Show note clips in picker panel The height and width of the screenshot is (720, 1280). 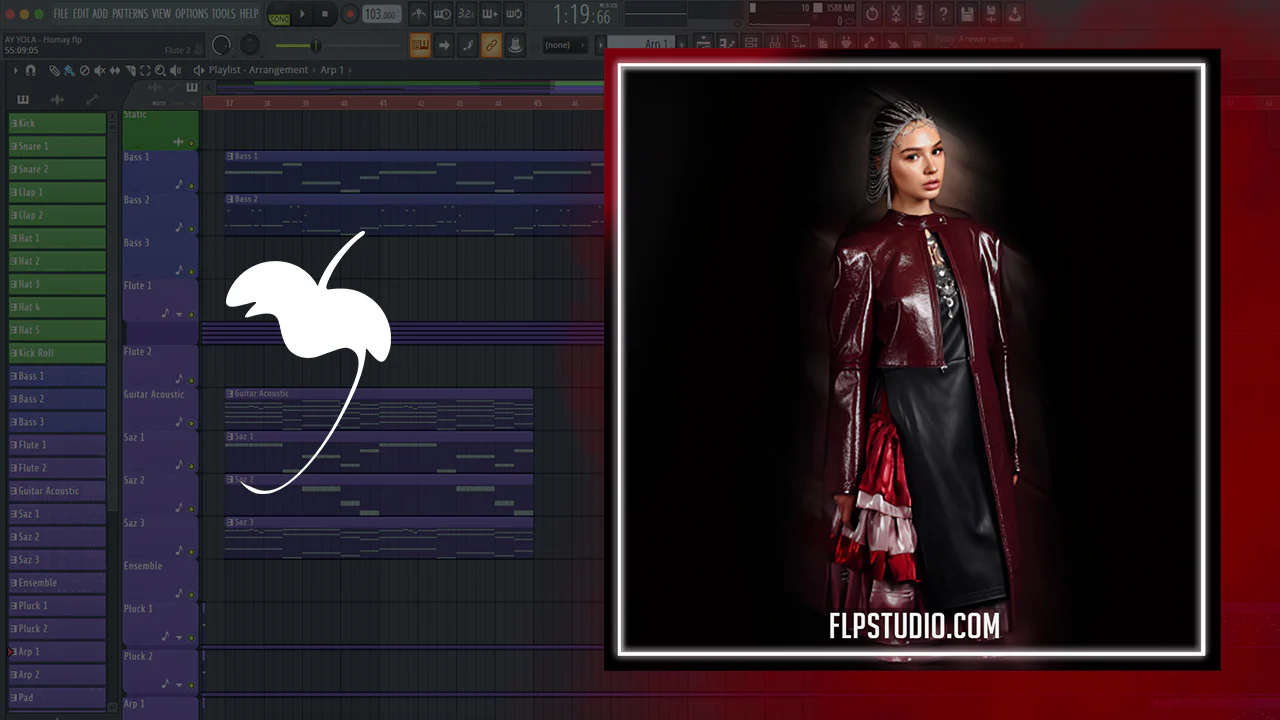(x=23, y=99)
